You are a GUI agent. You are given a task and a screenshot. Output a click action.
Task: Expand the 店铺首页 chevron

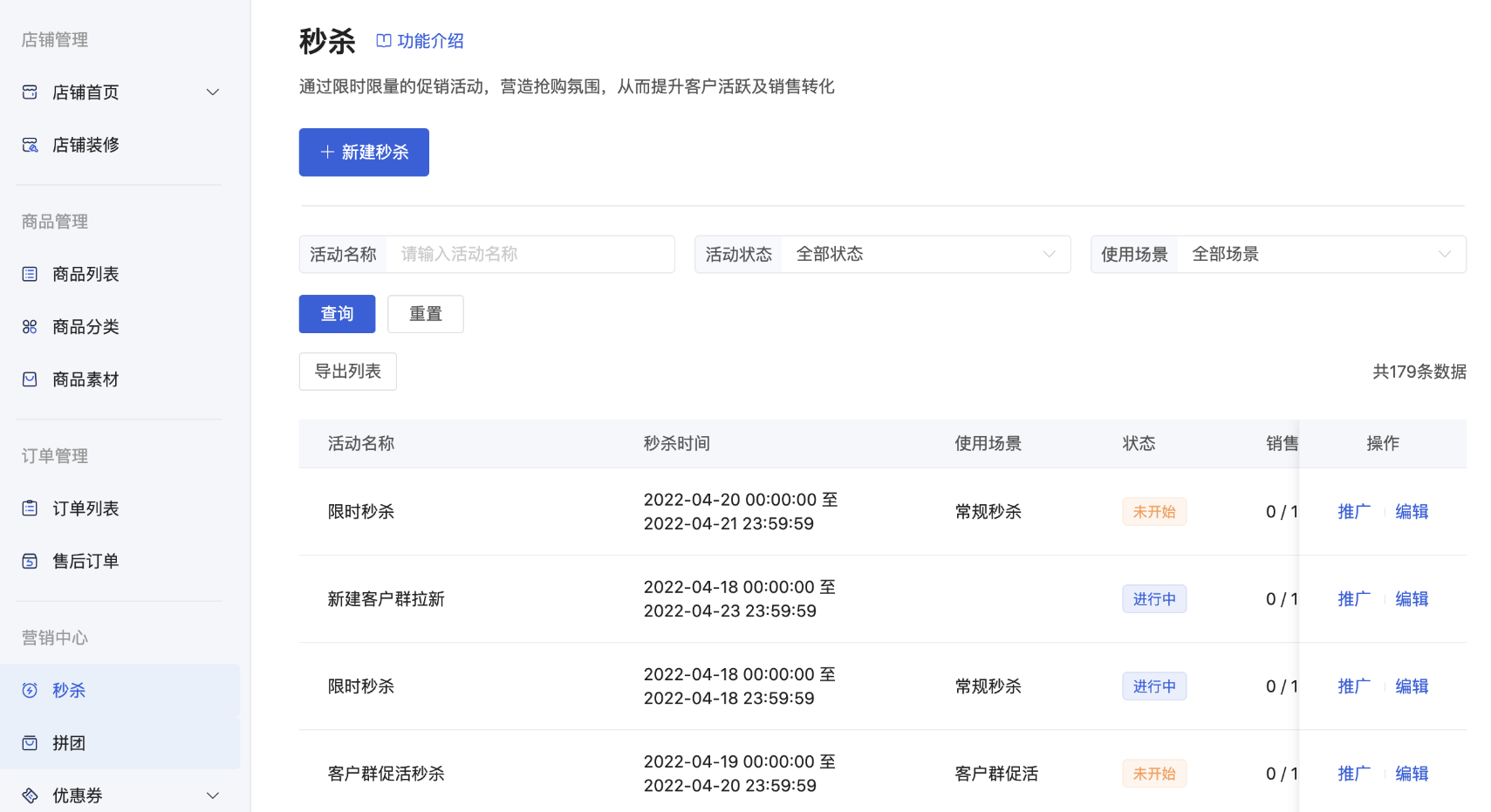coord(213,92)
